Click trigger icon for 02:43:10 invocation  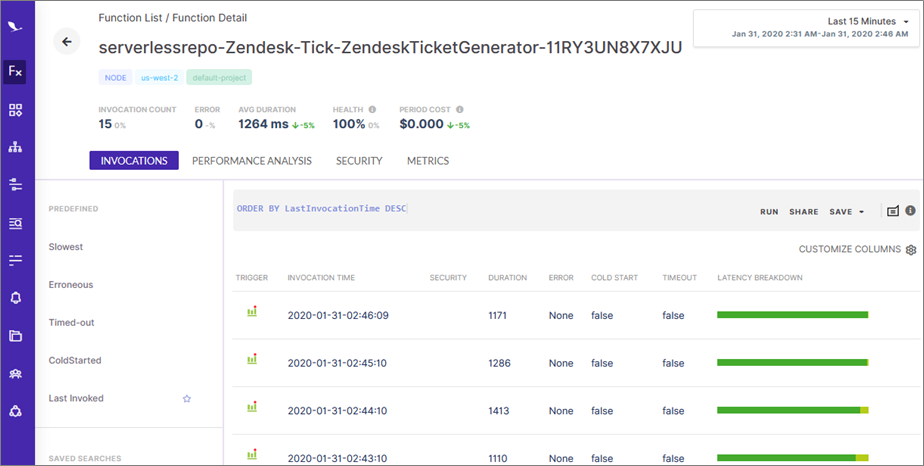[252, 455]
